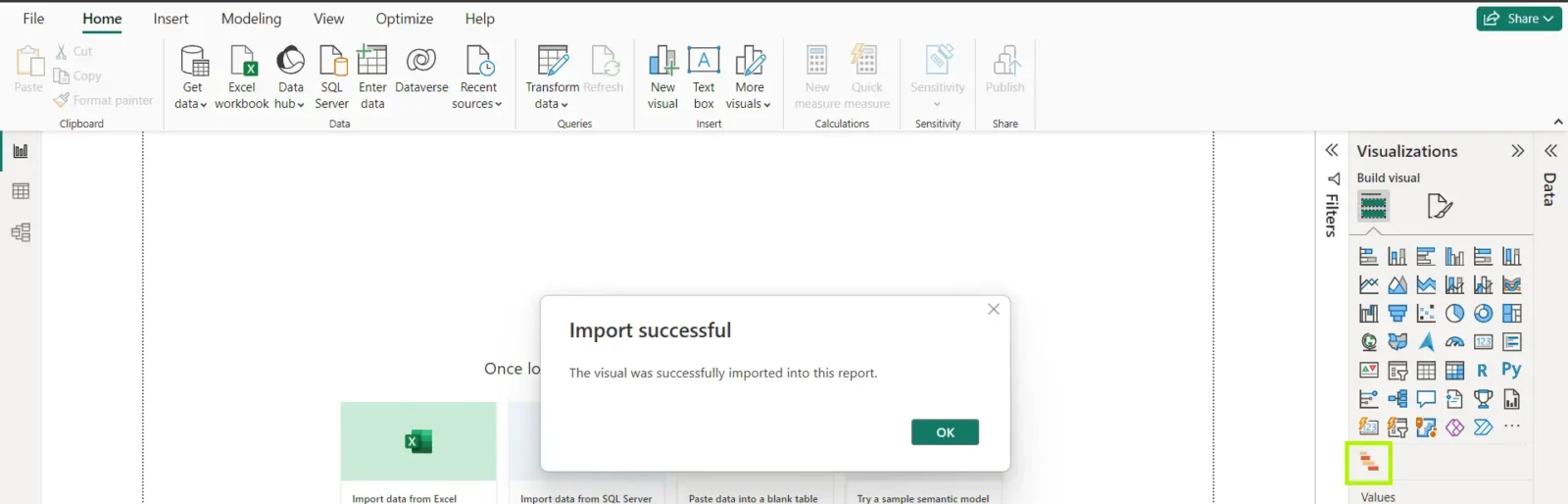
Task: Select the Treemap visual
Action: pyautogui.click(x=1511, y=314)
